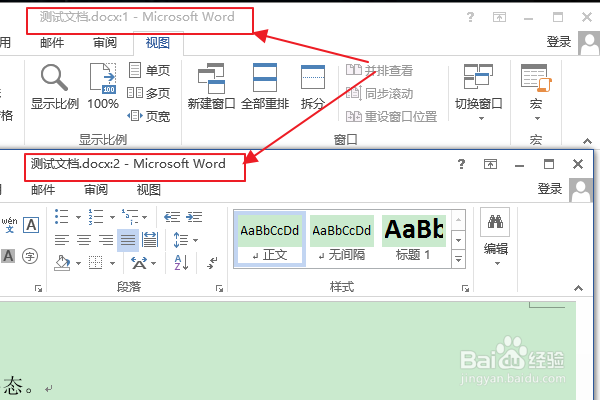Image resolution: width=600 pixels, height=400 pixels.
Task: Click the borders icon
Action: click(96, 263)
